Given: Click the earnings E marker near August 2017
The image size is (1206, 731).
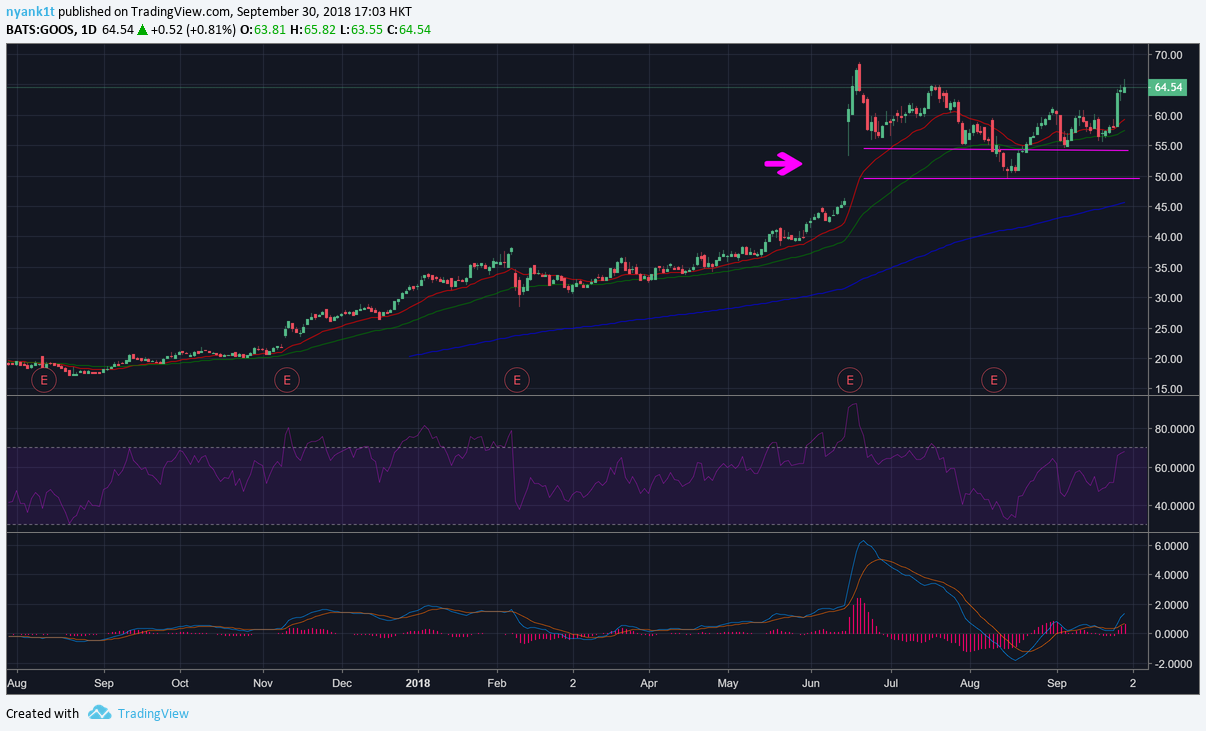Looking at the screenshot, I should pyautogui.click(x=43, y=380).
